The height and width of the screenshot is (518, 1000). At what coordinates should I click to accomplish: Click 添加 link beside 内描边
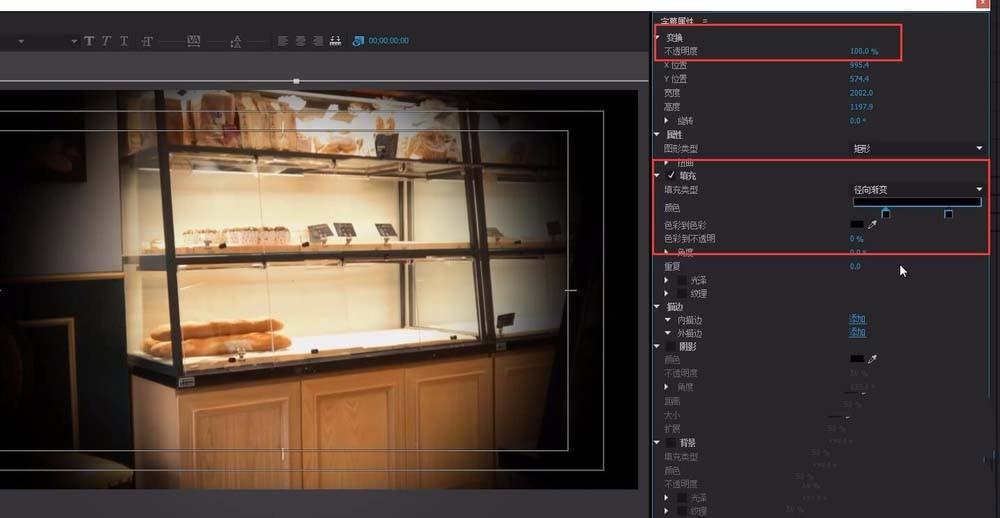(x=857, y=319)
